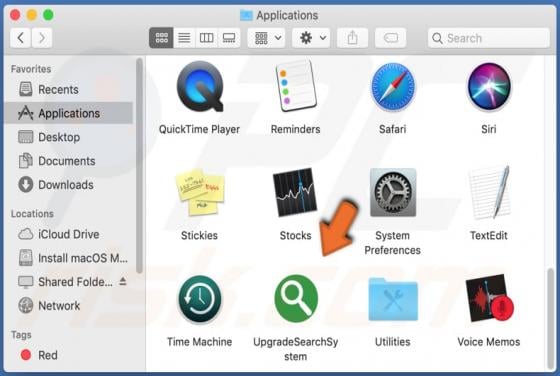Select the Red tag in sidebar
The height and width of the screenshot is (376, 560).
[x=68, y=355]
